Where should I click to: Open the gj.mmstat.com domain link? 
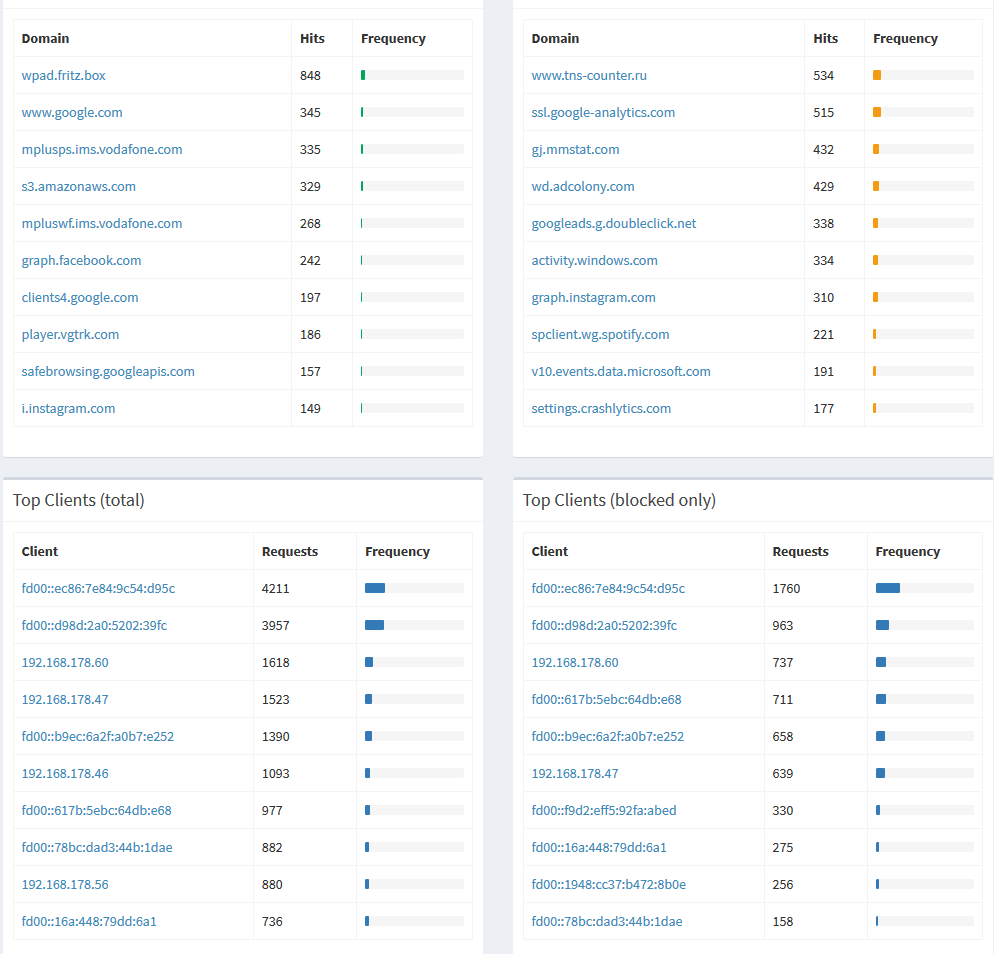coord(575,150)
